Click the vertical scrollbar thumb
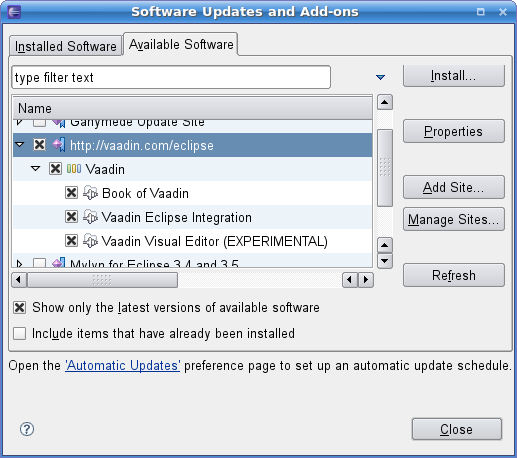This screenshot has height=458, width=517. pos(385,168)
